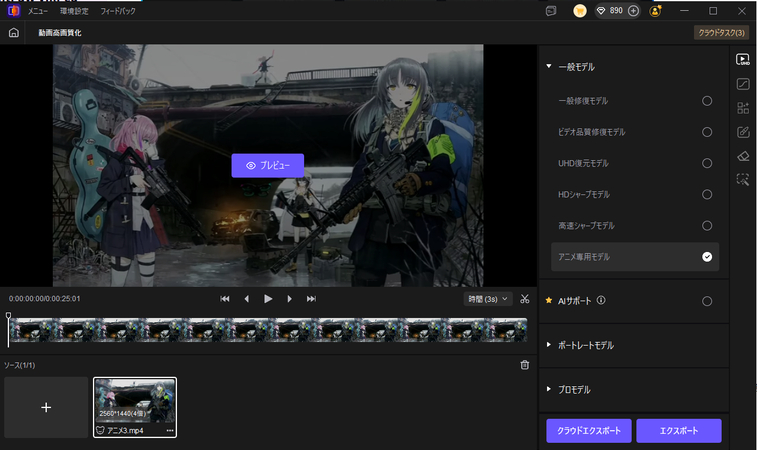
Task: Select the 一般修復モデル radio button
Action: pyautogui.click(x=707, y=101)
